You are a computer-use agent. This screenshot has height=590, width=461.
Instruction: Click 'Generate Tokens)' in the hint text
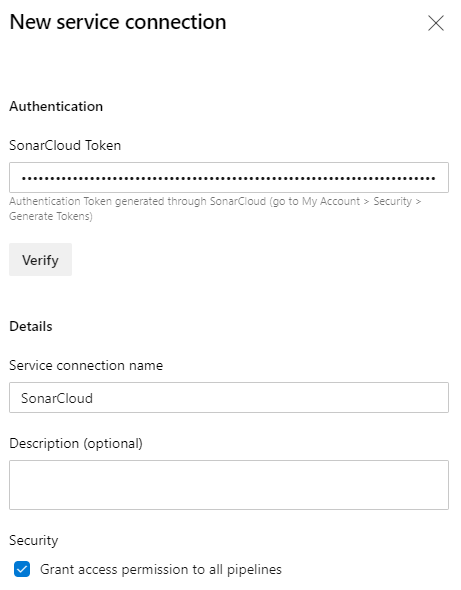pyautogui.click(x=51, y=216)
